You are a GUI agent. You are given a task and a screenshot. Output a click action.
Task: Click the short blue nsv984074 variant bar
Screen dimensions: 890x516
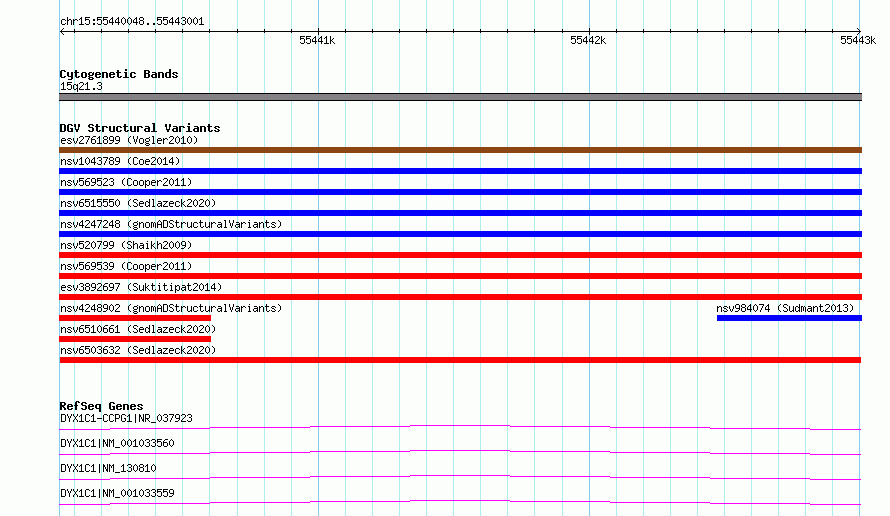pos(790,318)
